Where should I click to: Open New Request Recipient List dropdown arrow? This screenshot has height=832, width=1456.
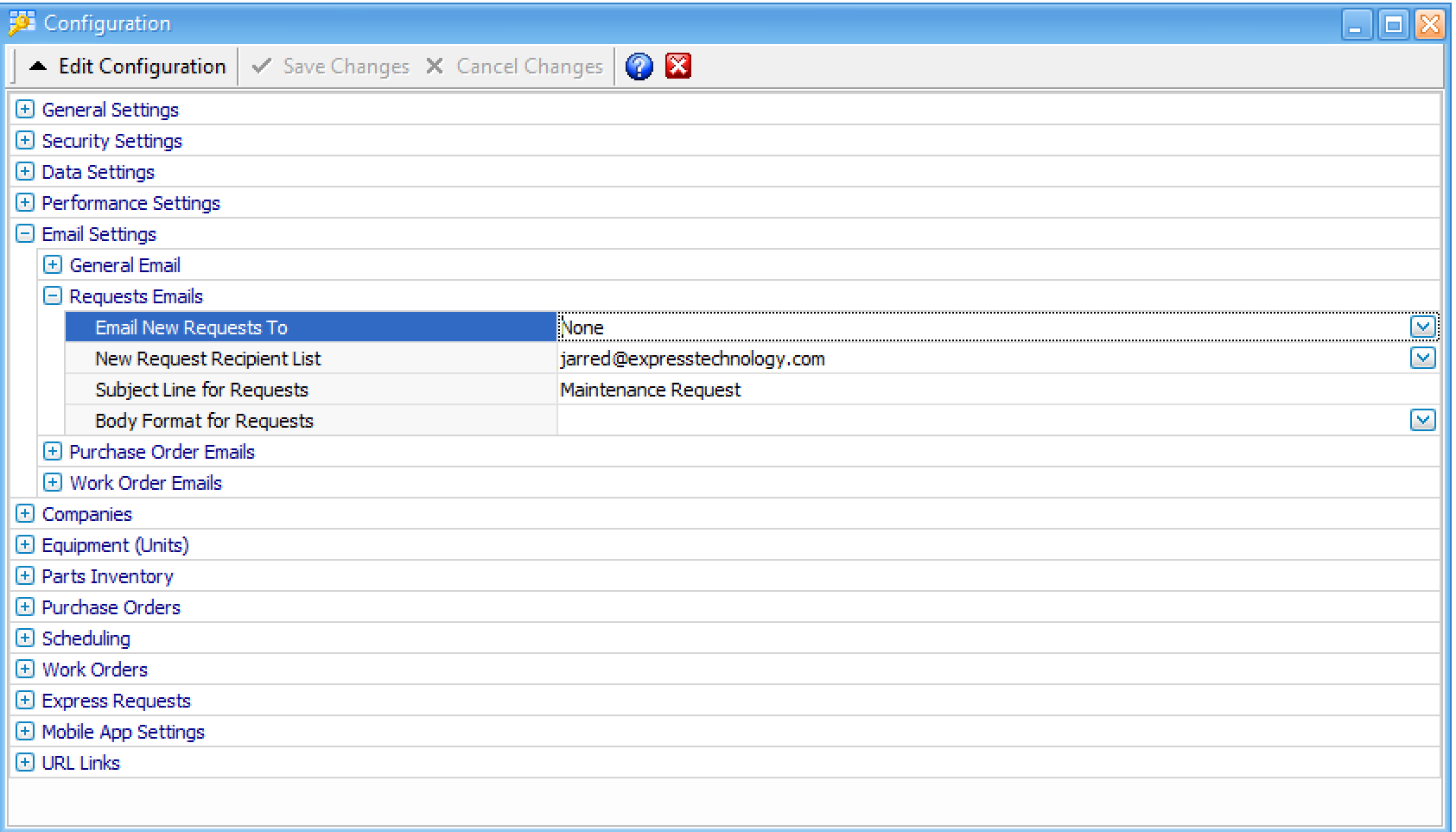1422,358
